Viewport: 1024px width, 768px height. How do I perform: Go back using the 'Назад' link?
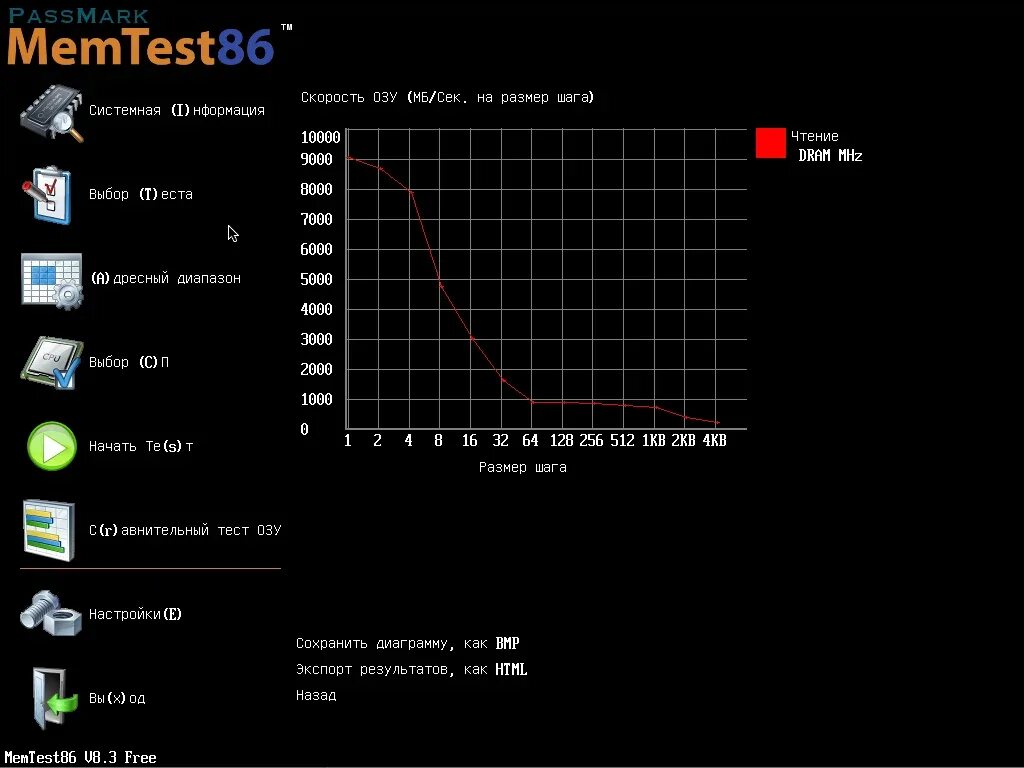[315, 694]
